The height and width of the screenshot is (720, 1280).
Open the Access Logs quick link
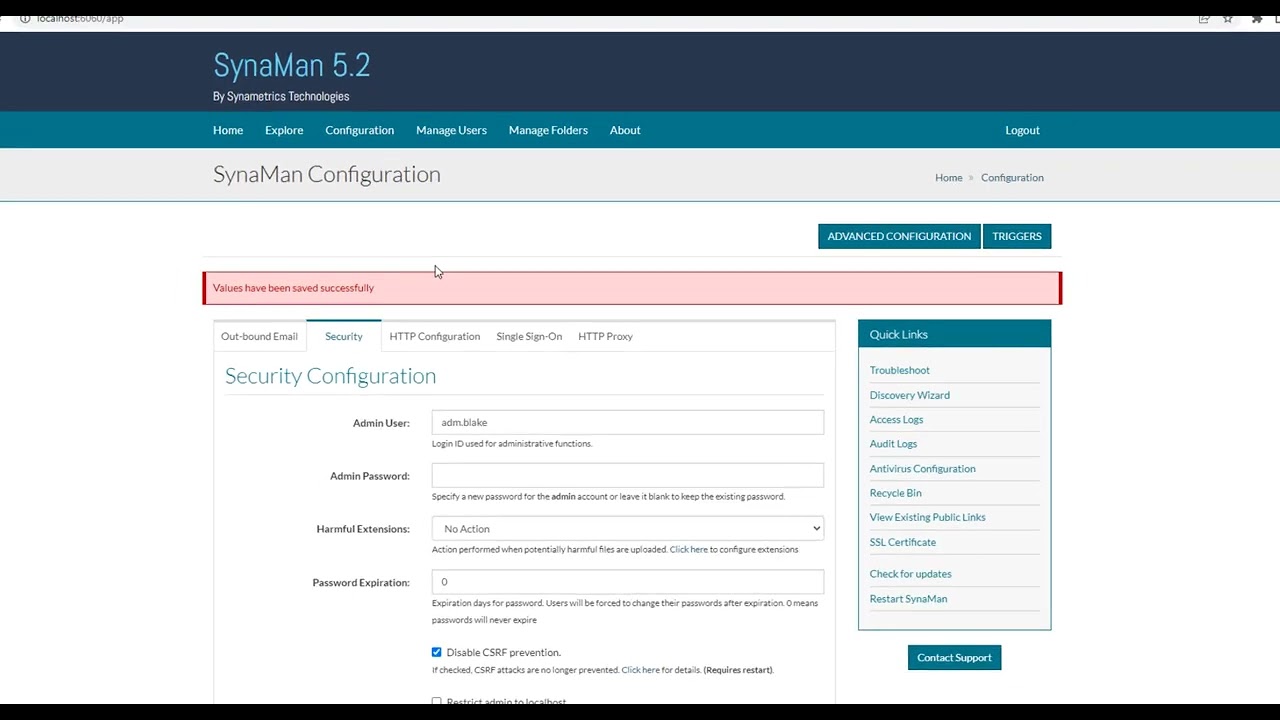(x=896, y=420)
